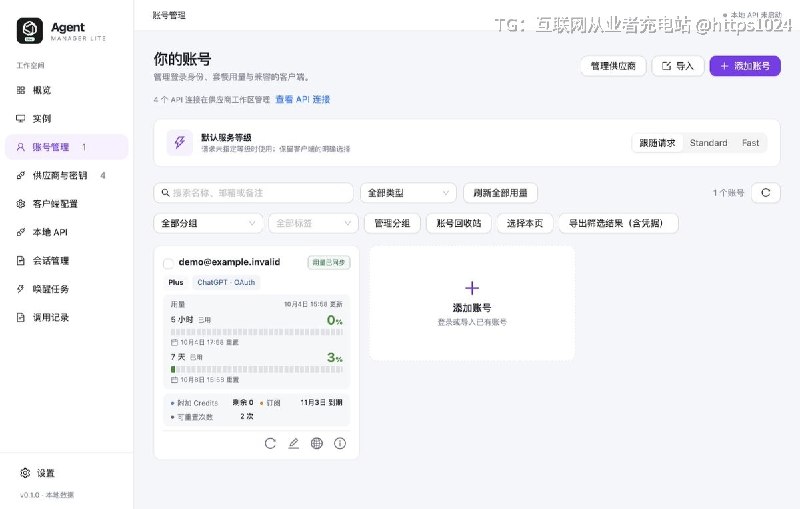Click the 导入 import button
The width and height of the screenshot is (800, 509).
tap(678, 66)
